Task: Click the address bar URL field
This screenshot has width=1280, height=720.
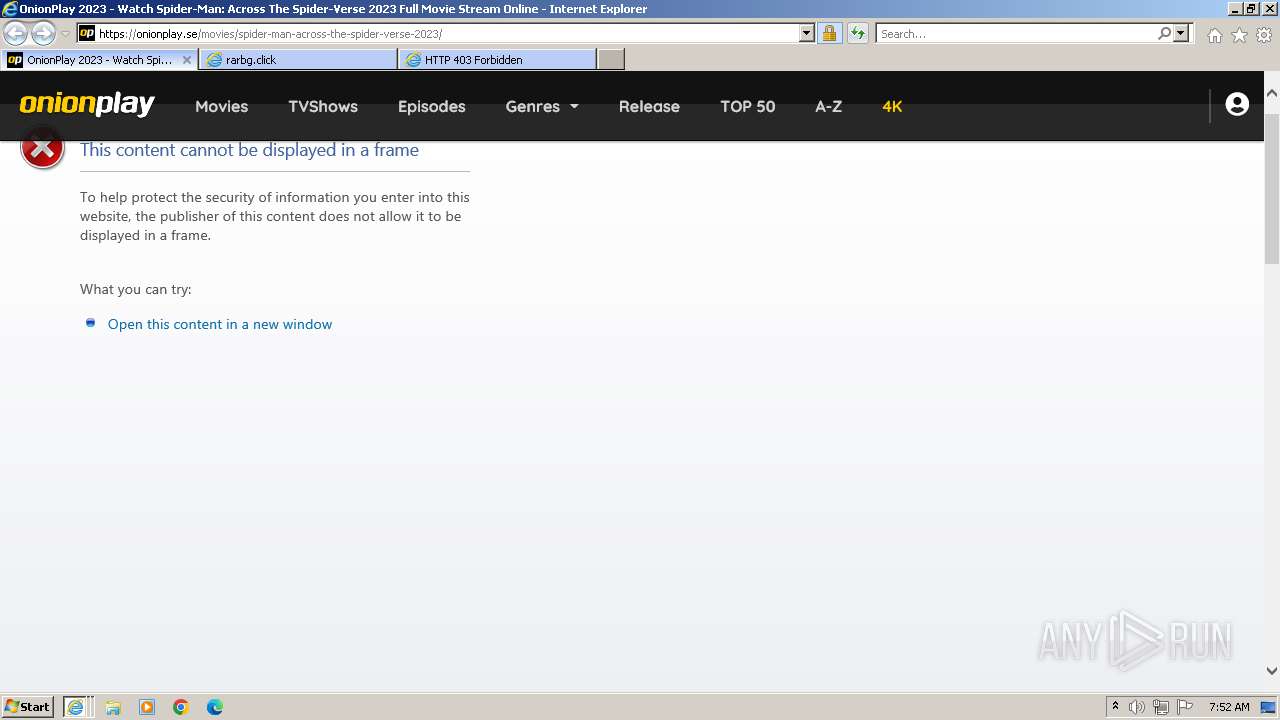Action: pos(447,33)
